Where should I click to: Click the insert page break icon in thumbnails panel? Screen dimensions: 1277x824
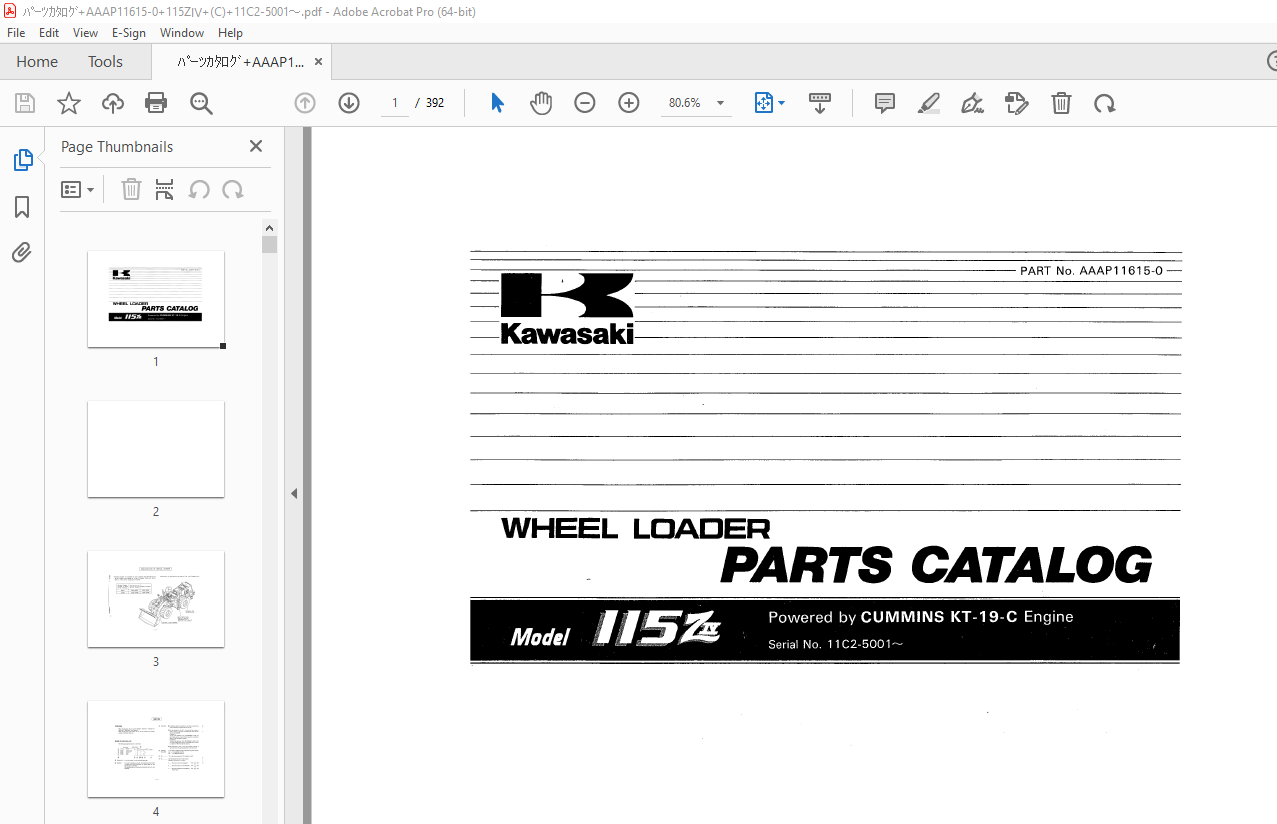[x=165, y=189]
